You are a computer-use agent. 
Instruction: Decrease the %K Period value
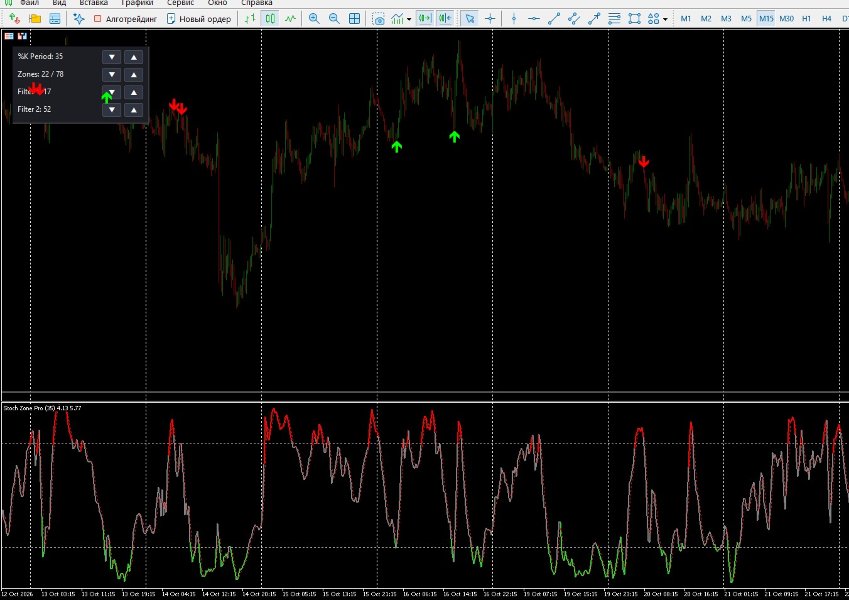tap(112, 57)
